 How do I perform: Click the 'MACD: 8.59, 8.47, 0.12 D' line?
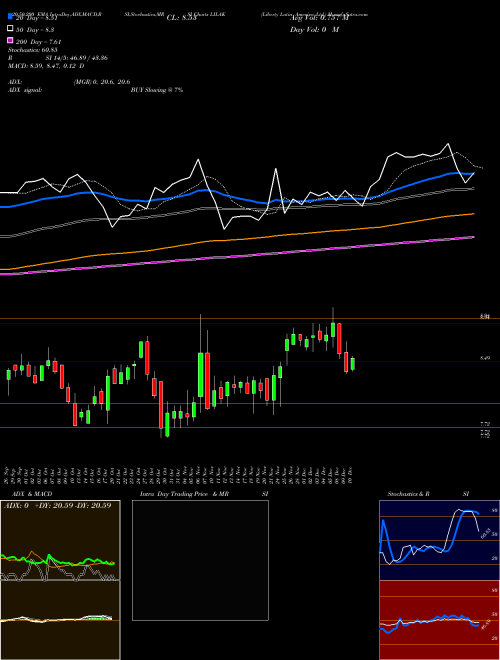click(46, 66)
